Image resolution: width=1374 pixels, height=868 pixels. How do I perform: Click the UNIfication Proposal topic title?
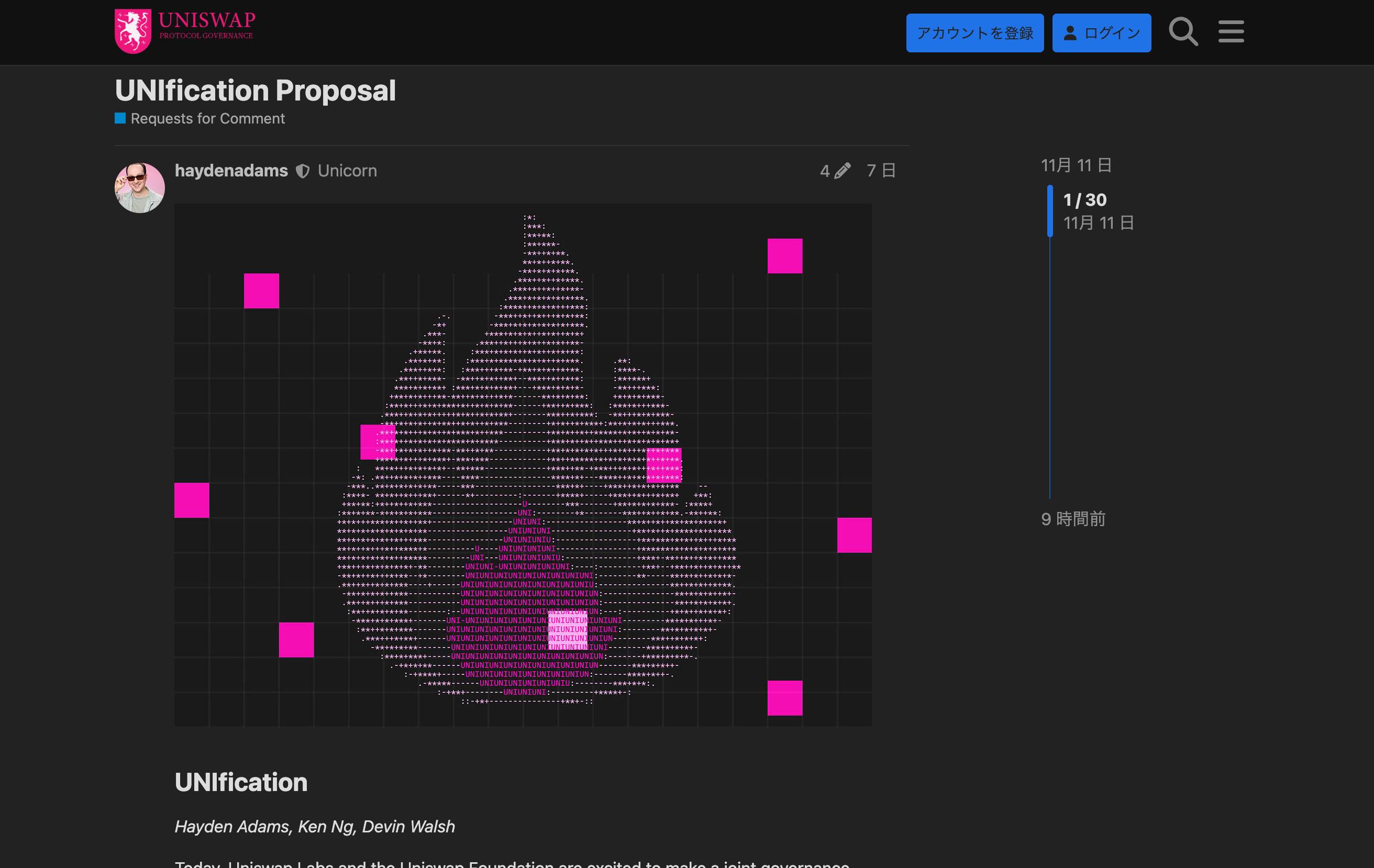[255, 91]
